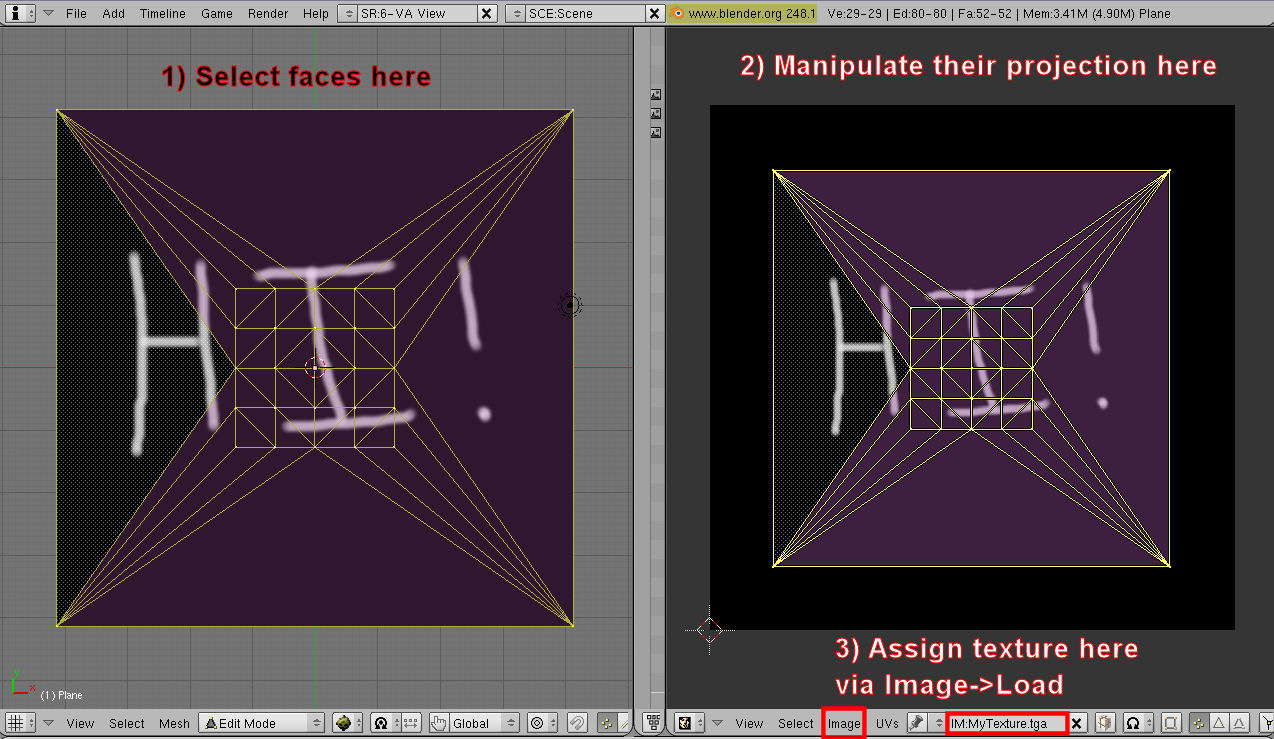The image size is (1274, 739).
Task: Click the UV editor window type icon
Action: coord(685,723)
